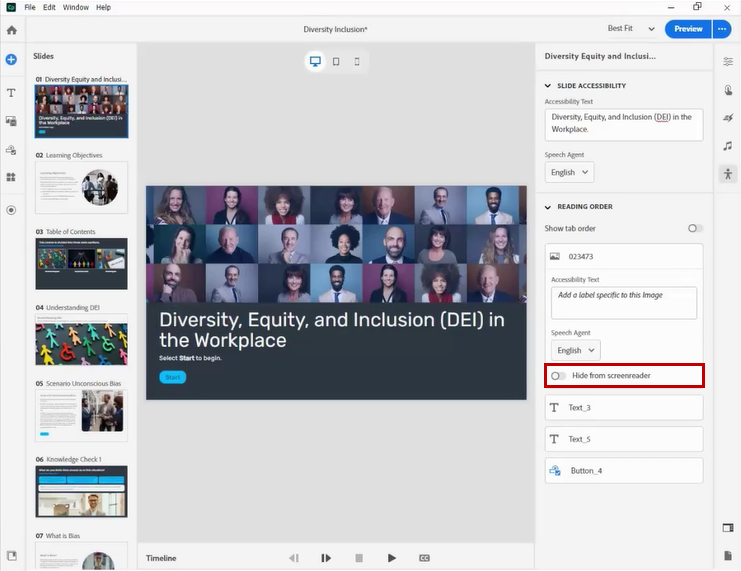Open the bottom-left panel icon of left toolbar

(12, 556)
